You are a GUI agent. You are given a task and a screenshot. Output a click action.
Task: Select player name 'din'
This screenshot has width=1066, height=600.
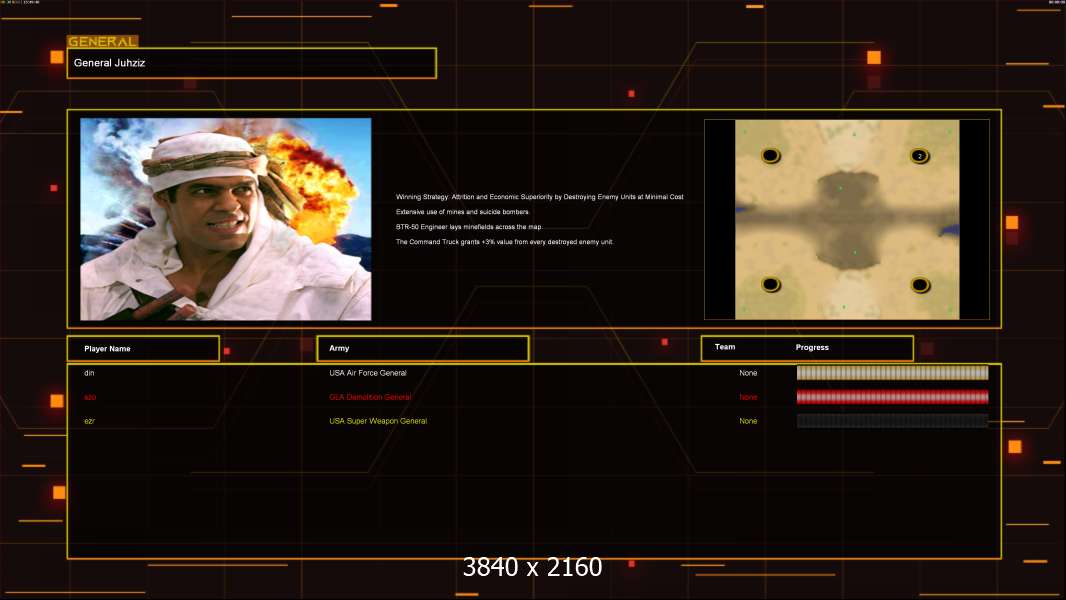(x=89, y=373)
